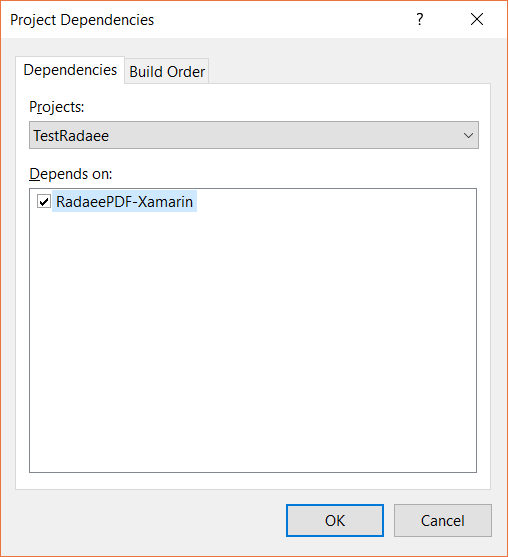509x557 pixels.
Task: Click the tab panel margin below the list
Action: (253, 481)
